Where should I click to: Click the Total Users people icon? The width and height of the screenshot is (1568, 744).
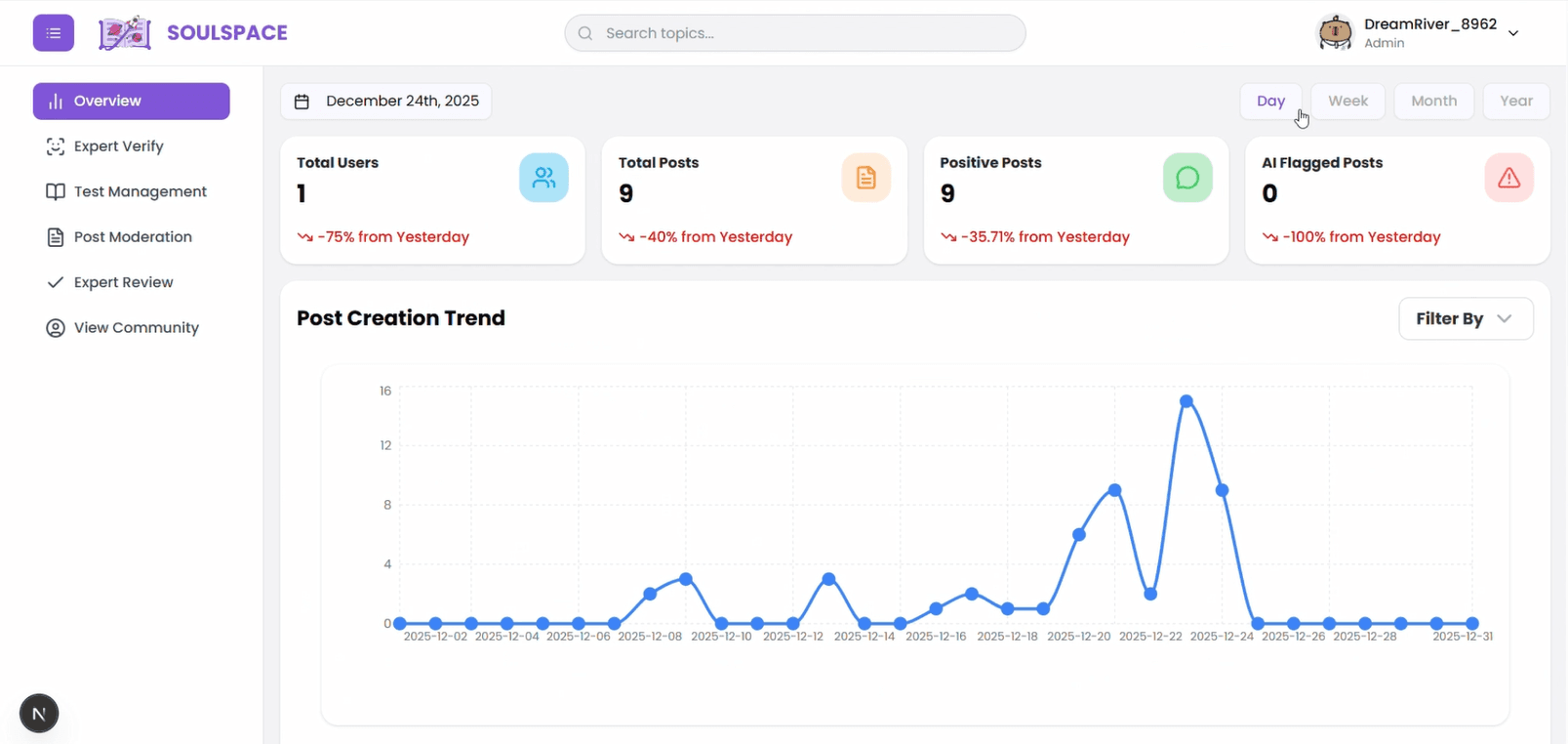[x=544, y=178]
